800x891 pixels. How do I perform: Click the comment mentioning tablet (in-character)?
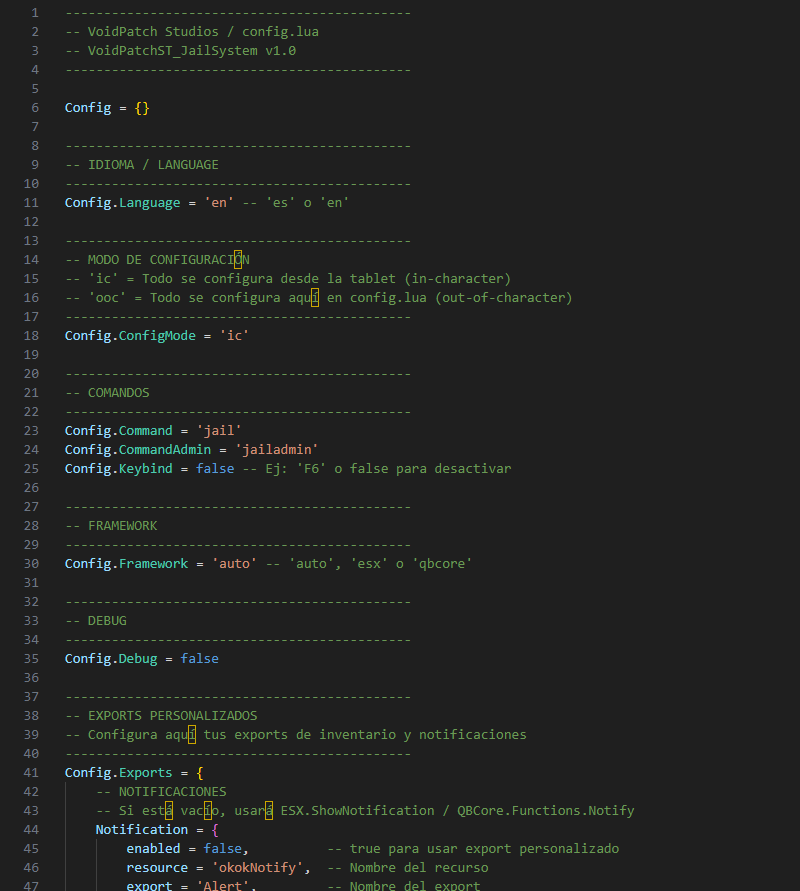tap(288, 278)
